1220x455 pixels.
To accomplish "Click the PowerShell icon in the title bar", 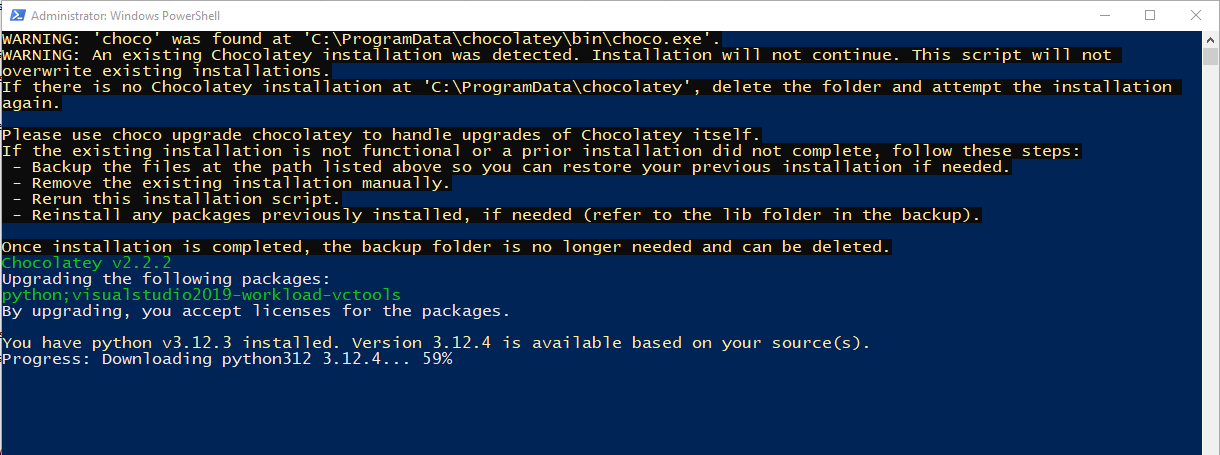I will 14,15.
